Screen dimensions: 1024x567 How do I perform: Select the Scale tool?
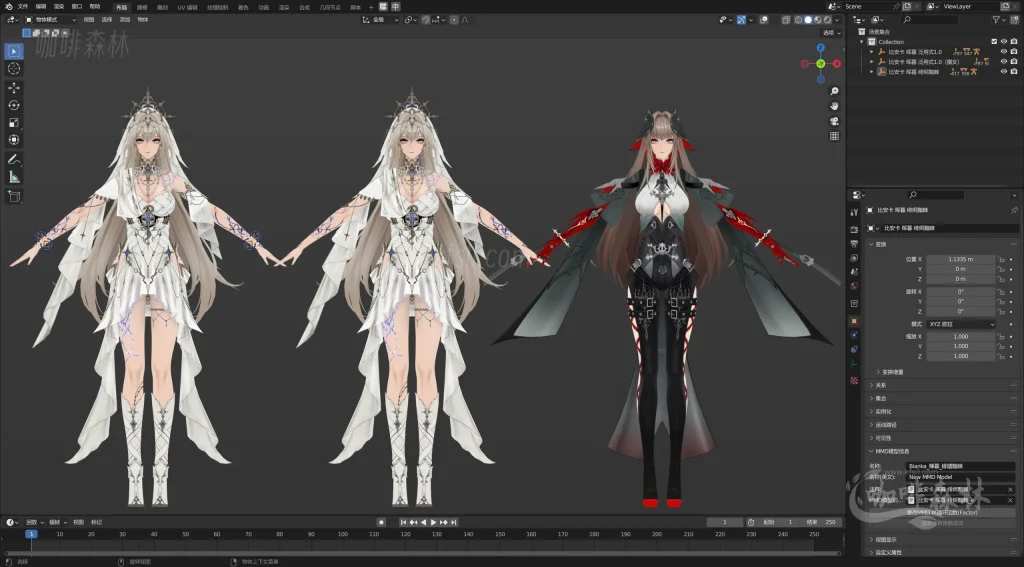[14, 123]
